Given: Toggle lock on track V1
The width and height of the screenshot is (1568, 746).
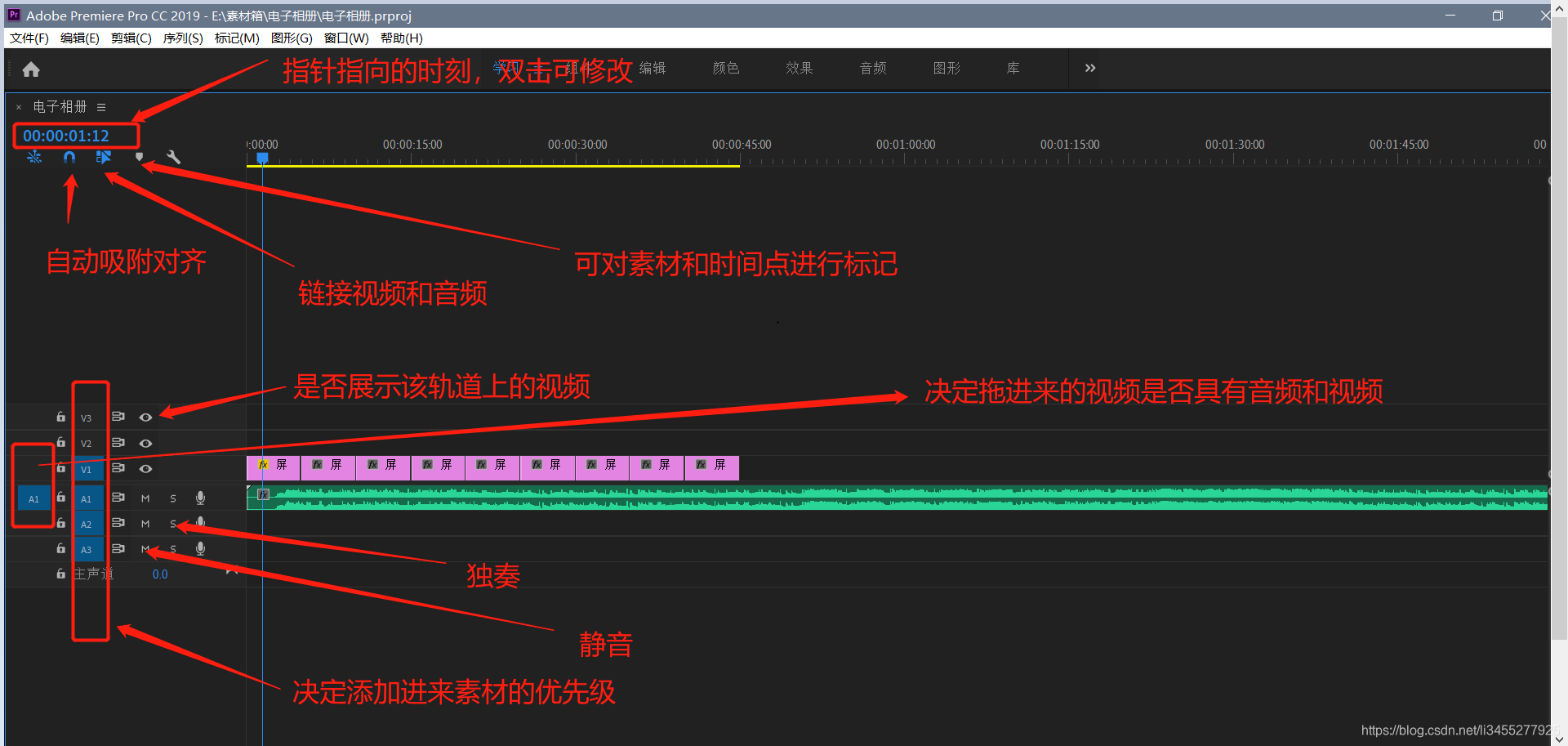Looking at the screenshot, I should pyautogui.click(x=60, y=468).
